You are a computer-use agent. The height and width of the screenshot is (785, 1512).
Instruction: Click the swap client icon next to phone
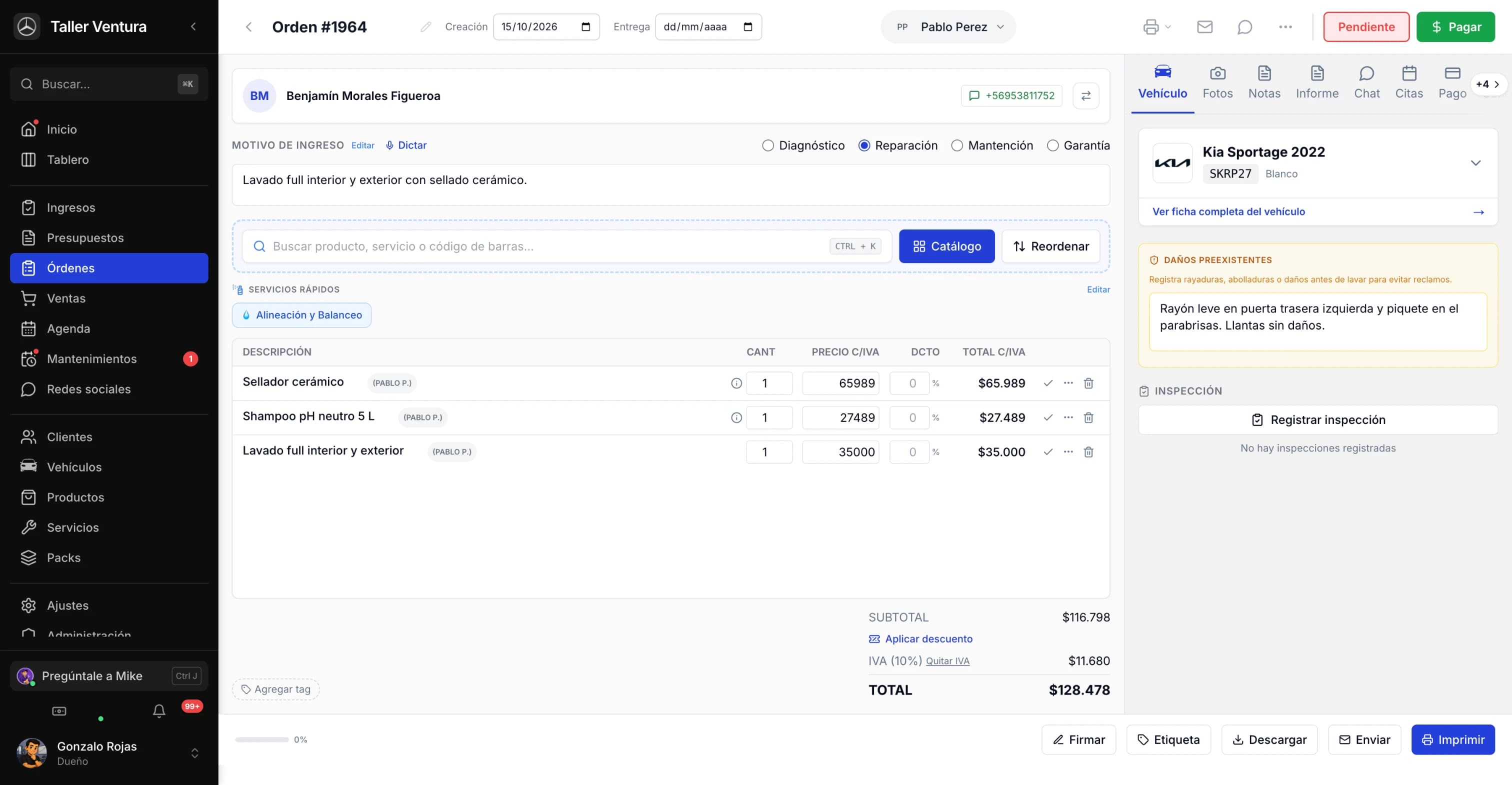pos(1085,95)
